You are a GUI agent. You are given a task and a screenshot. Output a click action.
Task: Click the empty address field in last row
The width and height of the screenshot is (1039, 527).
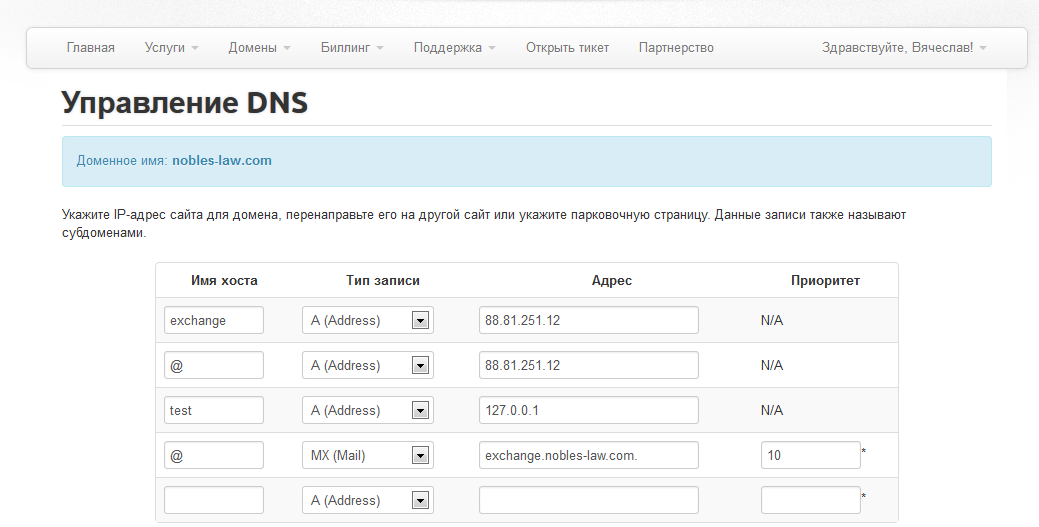588,501
